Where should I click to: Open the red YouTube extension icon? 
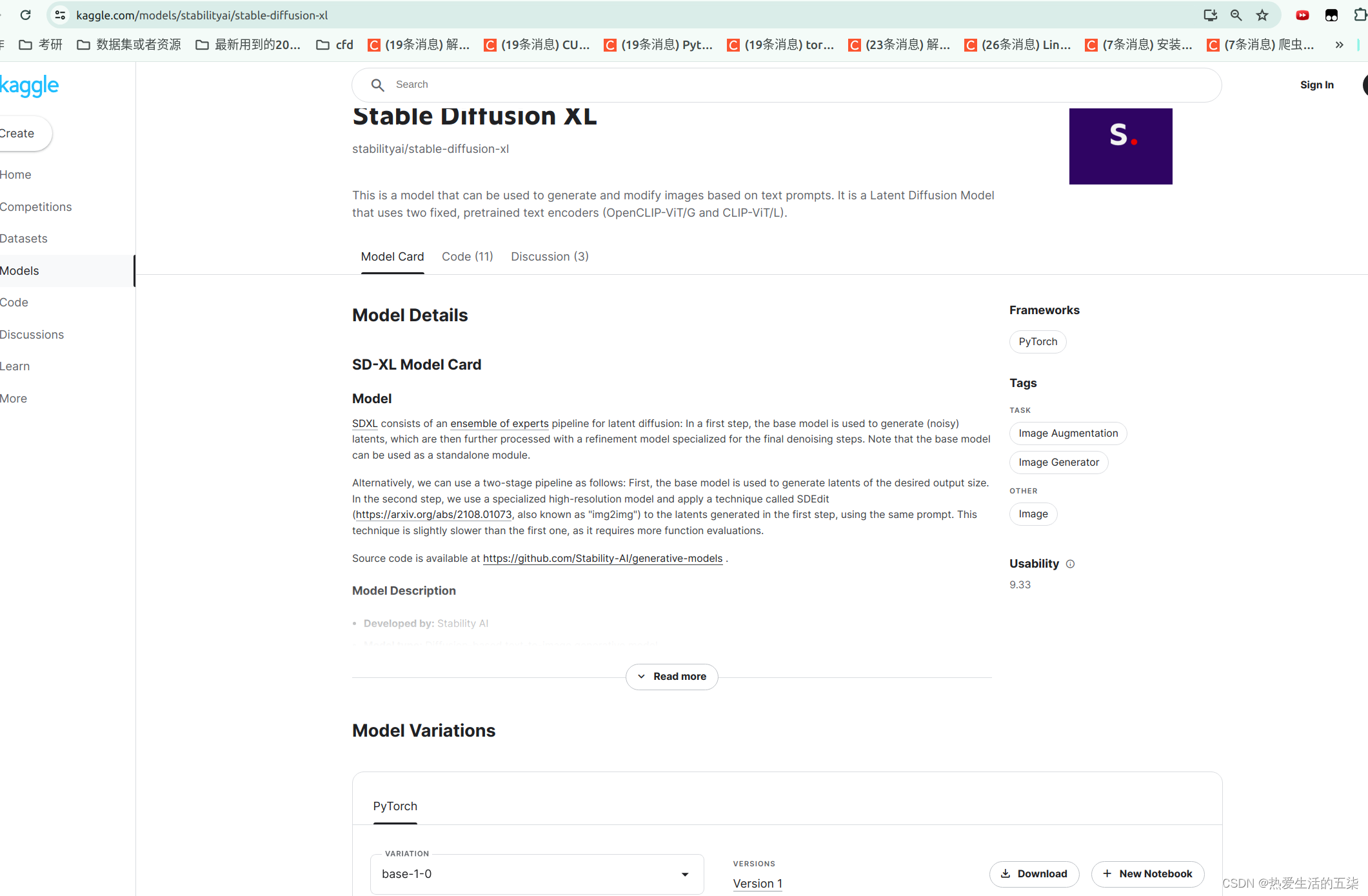coord(1302,15)
